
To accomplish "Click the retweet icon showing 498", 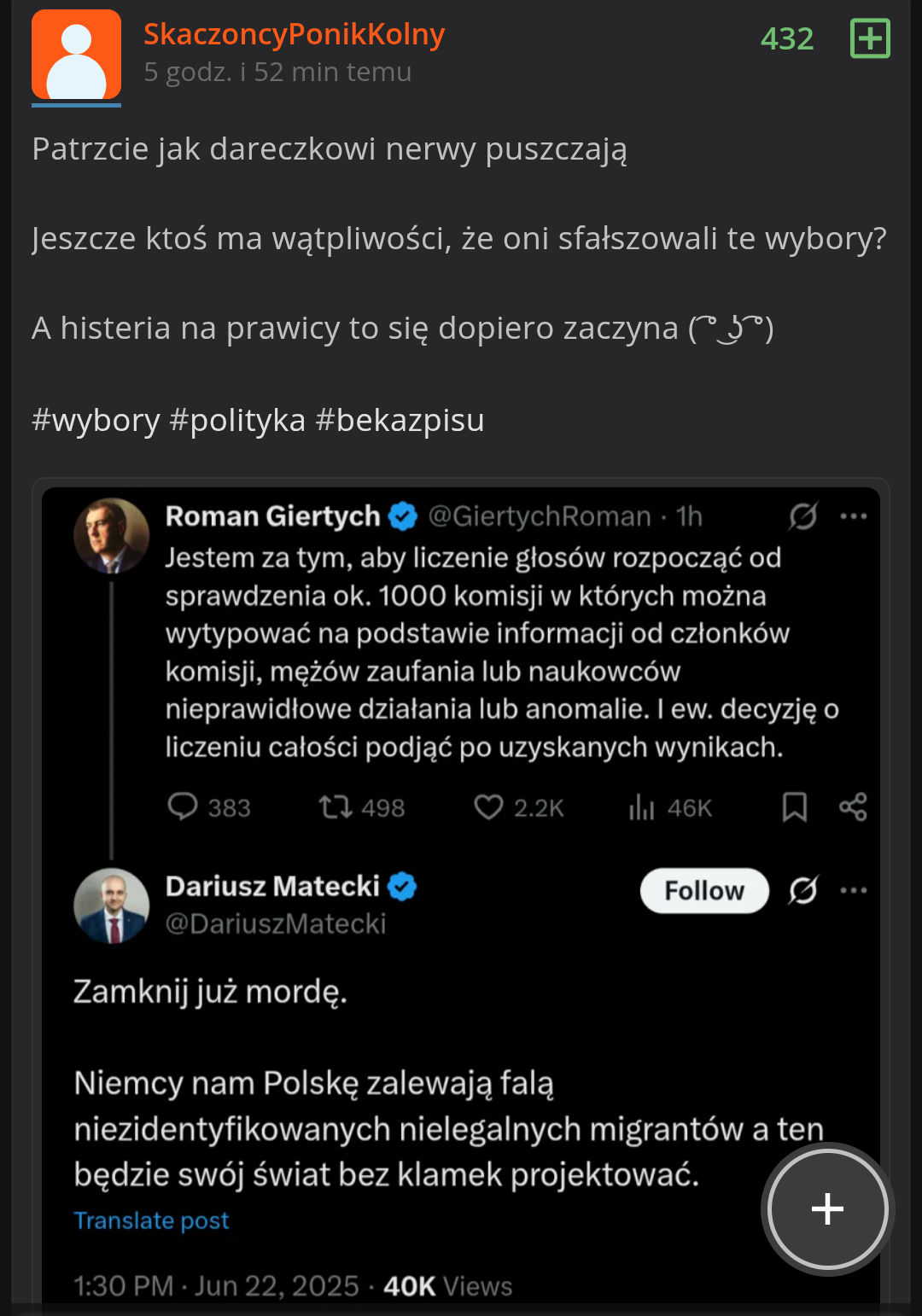I will pyautogui.click(x=336, y=806).
